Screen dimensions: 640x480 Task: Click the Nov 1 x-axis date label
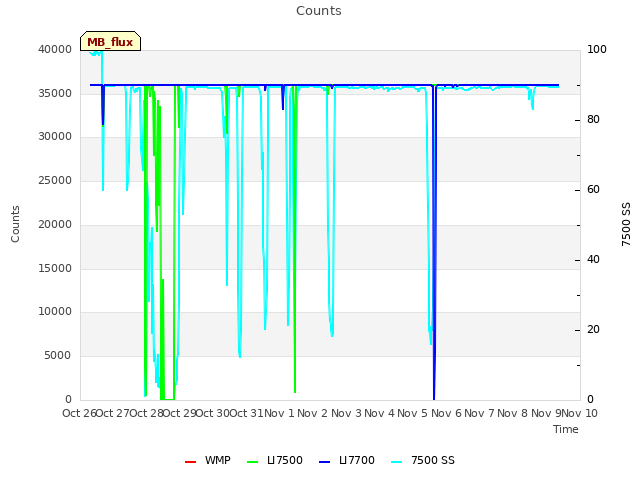click(x=279, y=413)
